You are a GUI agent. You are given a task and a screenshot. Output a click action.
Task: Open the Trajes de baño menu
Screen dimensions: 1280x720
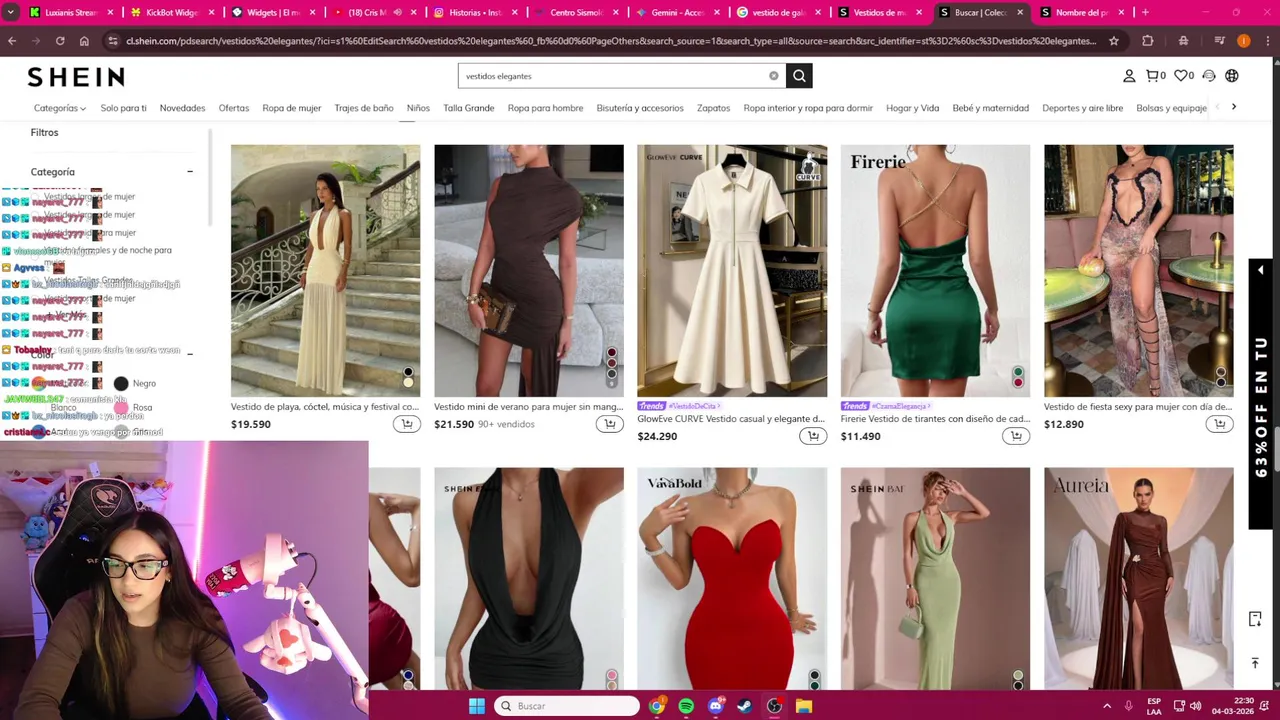click(364, 108)
